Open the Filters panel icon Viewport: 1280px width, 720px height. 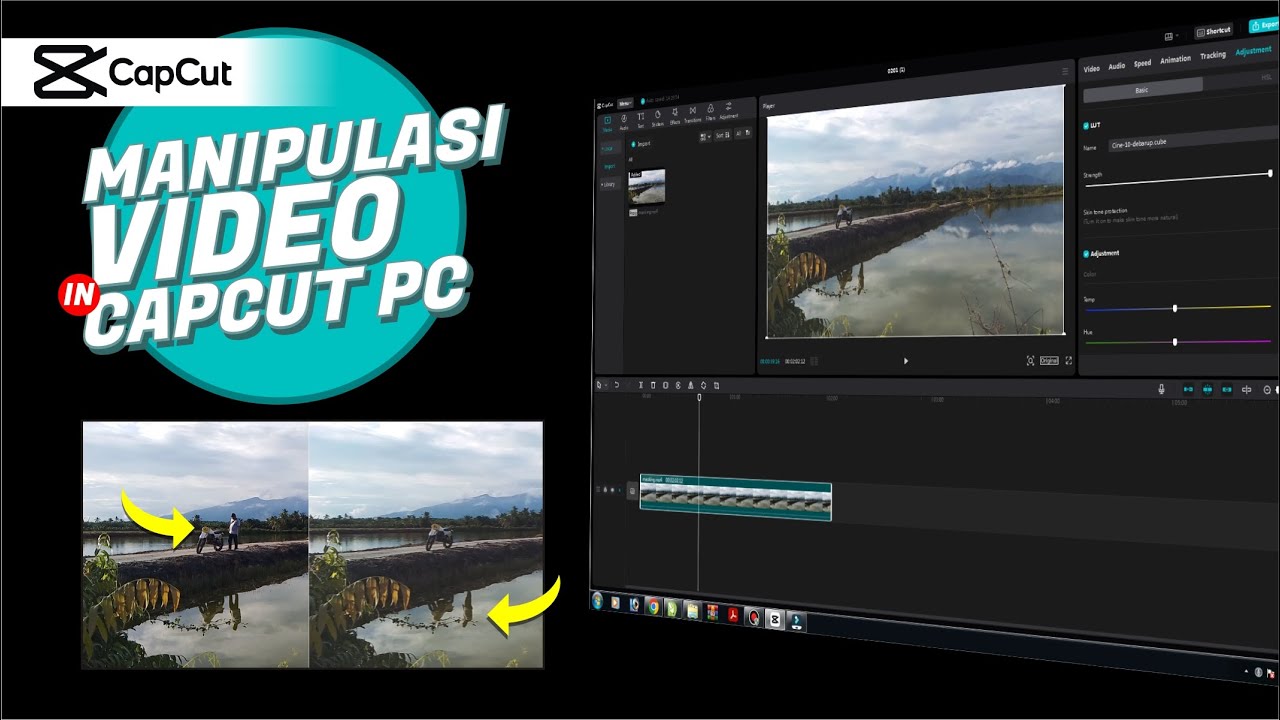(x=711, y=108)
